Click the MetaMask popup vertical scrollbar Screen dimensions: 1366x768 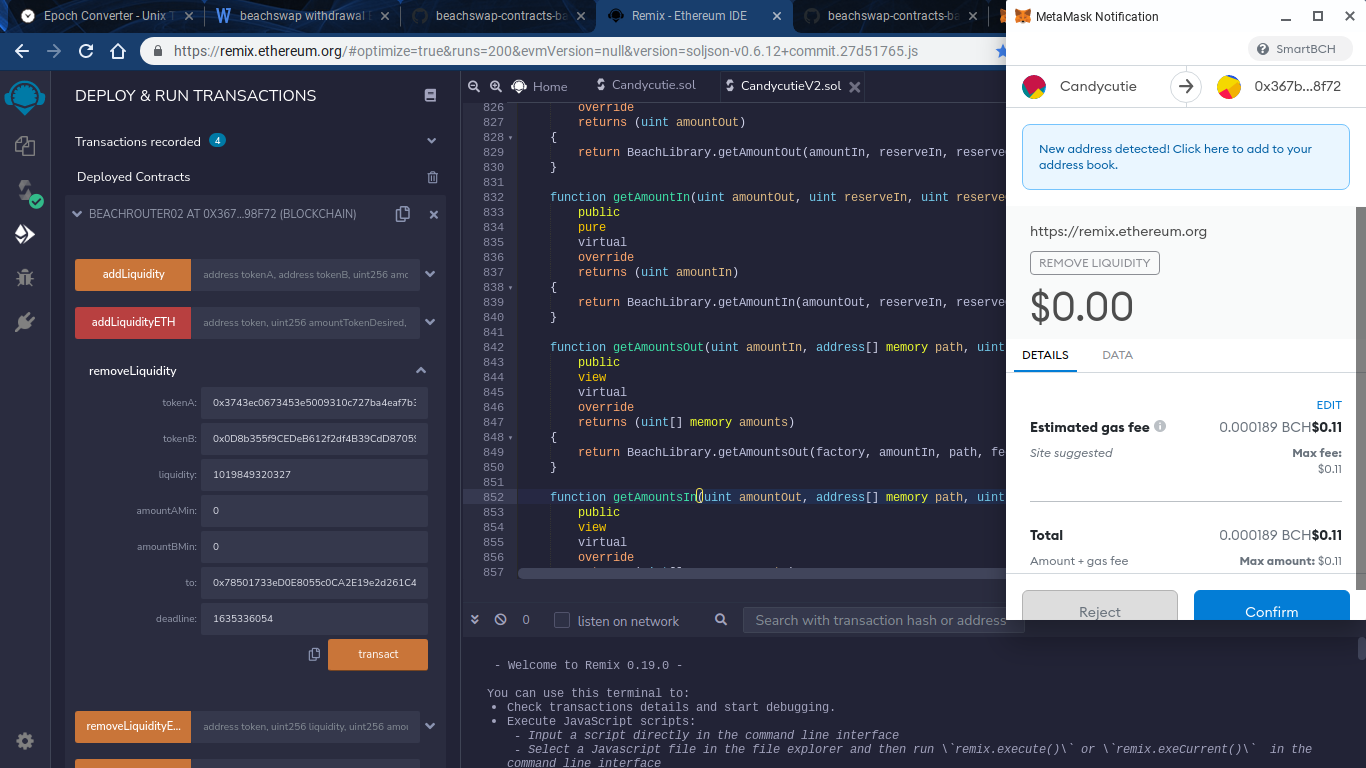point(1360,398)
